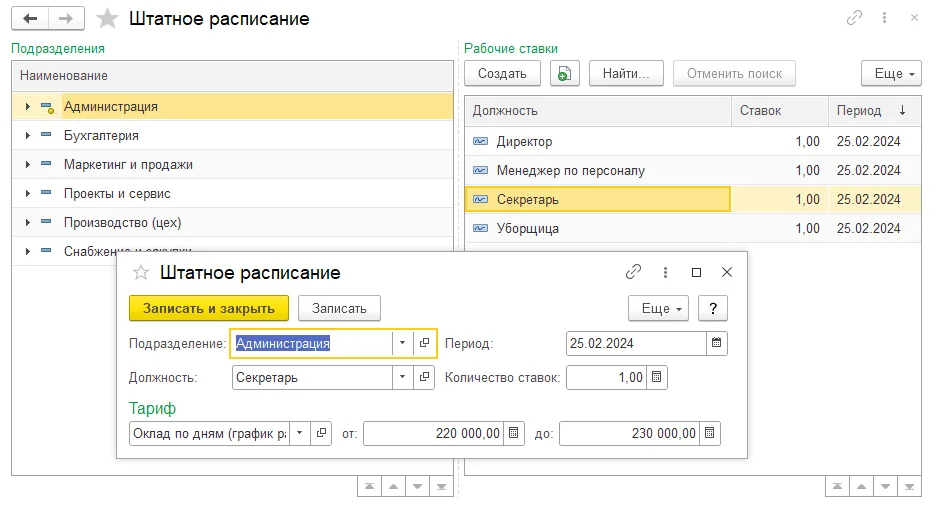Select Директор row in rates table
Viewport: 940px width, 508px height.
(692, 142)
